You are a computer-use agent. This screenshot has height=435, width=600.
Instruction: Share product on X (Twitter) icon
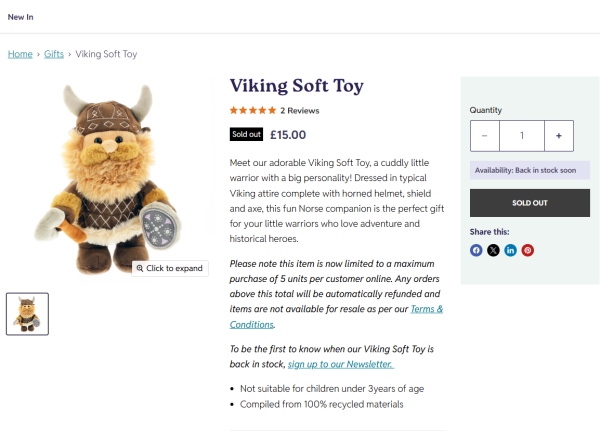(x=493, y=251)
